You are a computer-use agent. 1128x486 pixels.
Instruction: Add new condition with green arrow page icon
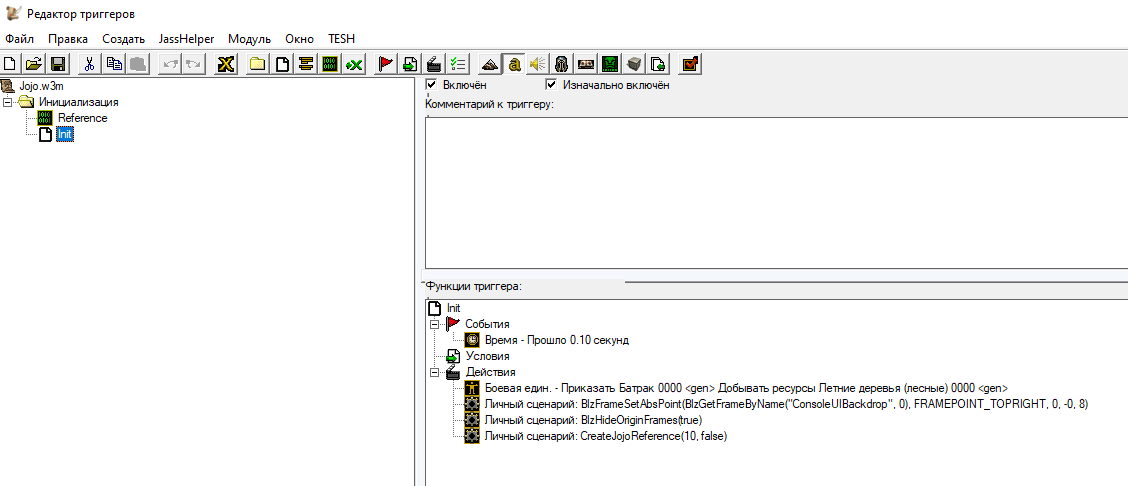pos(410,64)
